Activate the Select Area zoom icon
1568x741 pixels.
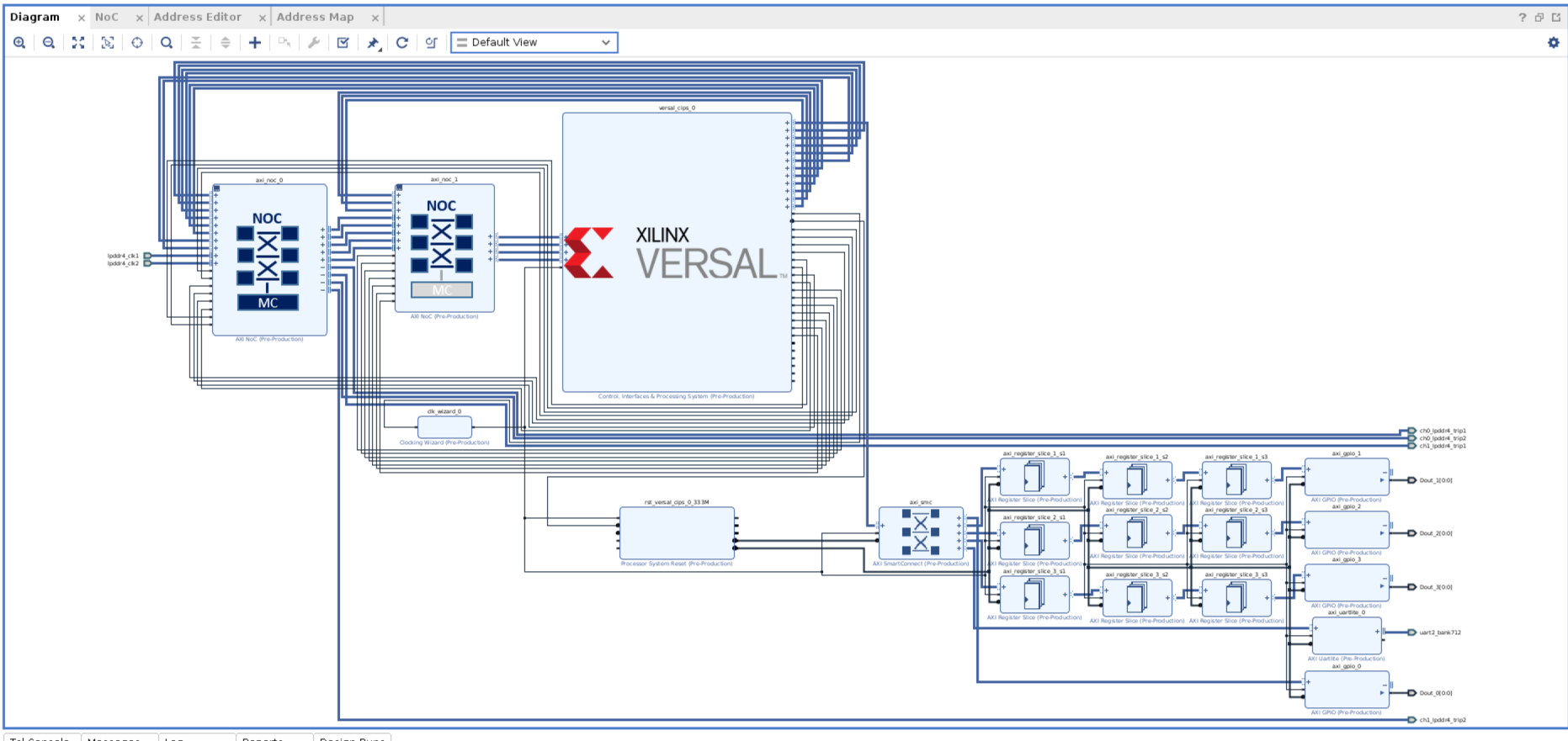click(x=108, y=43)
